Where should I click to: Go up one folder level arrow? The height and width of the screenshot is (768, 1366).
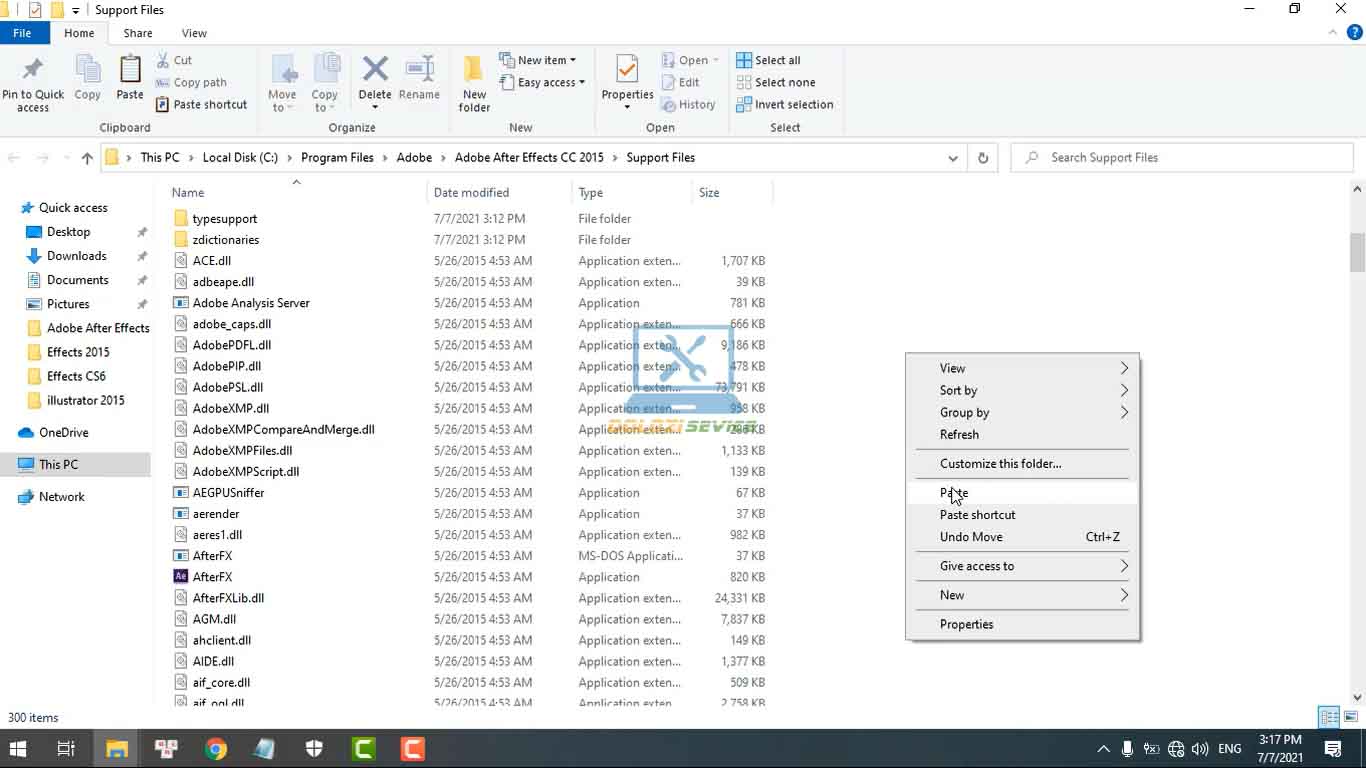click(x=87, y=158)
